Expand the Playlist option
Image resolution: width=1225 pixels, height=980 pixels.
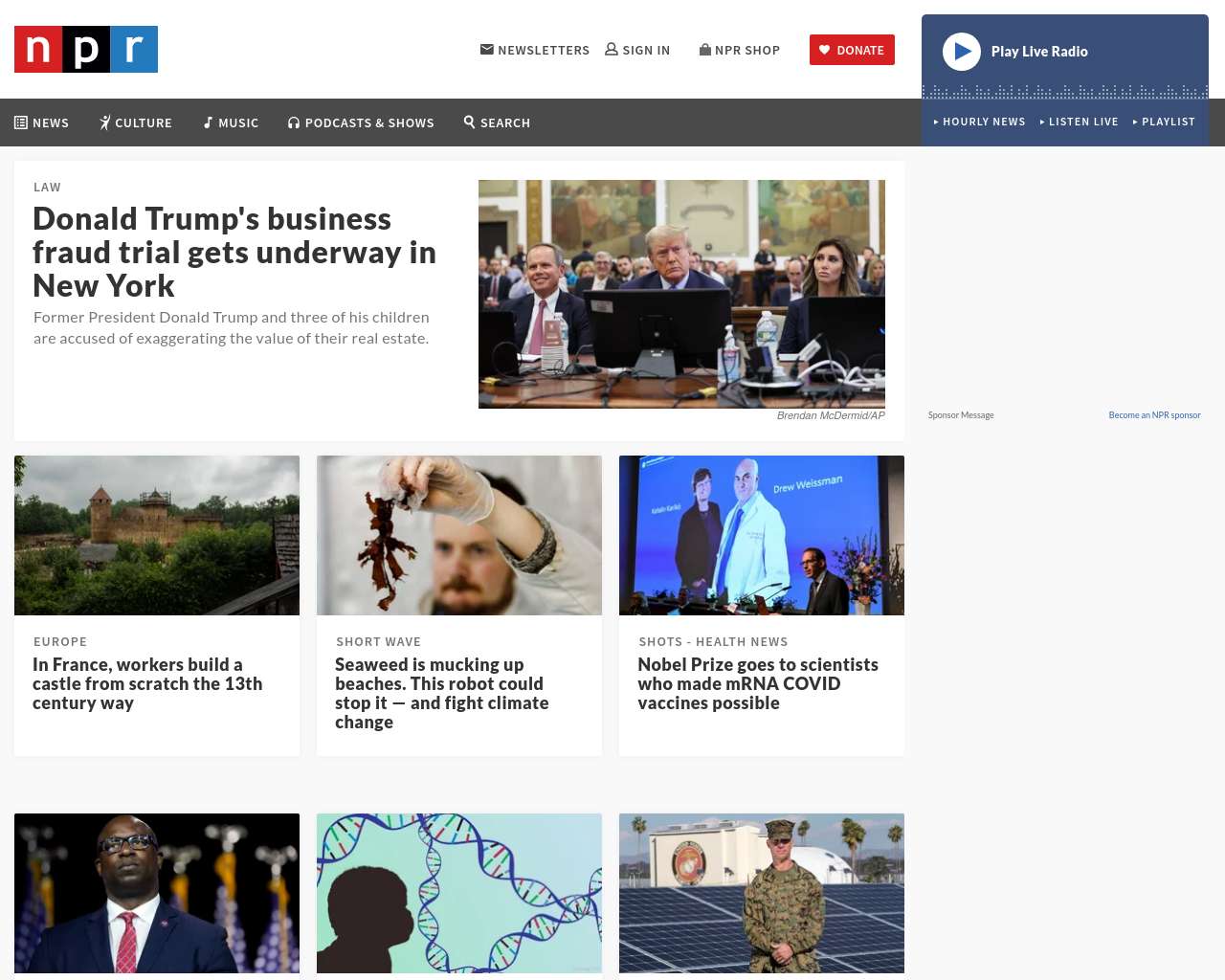1164,122
